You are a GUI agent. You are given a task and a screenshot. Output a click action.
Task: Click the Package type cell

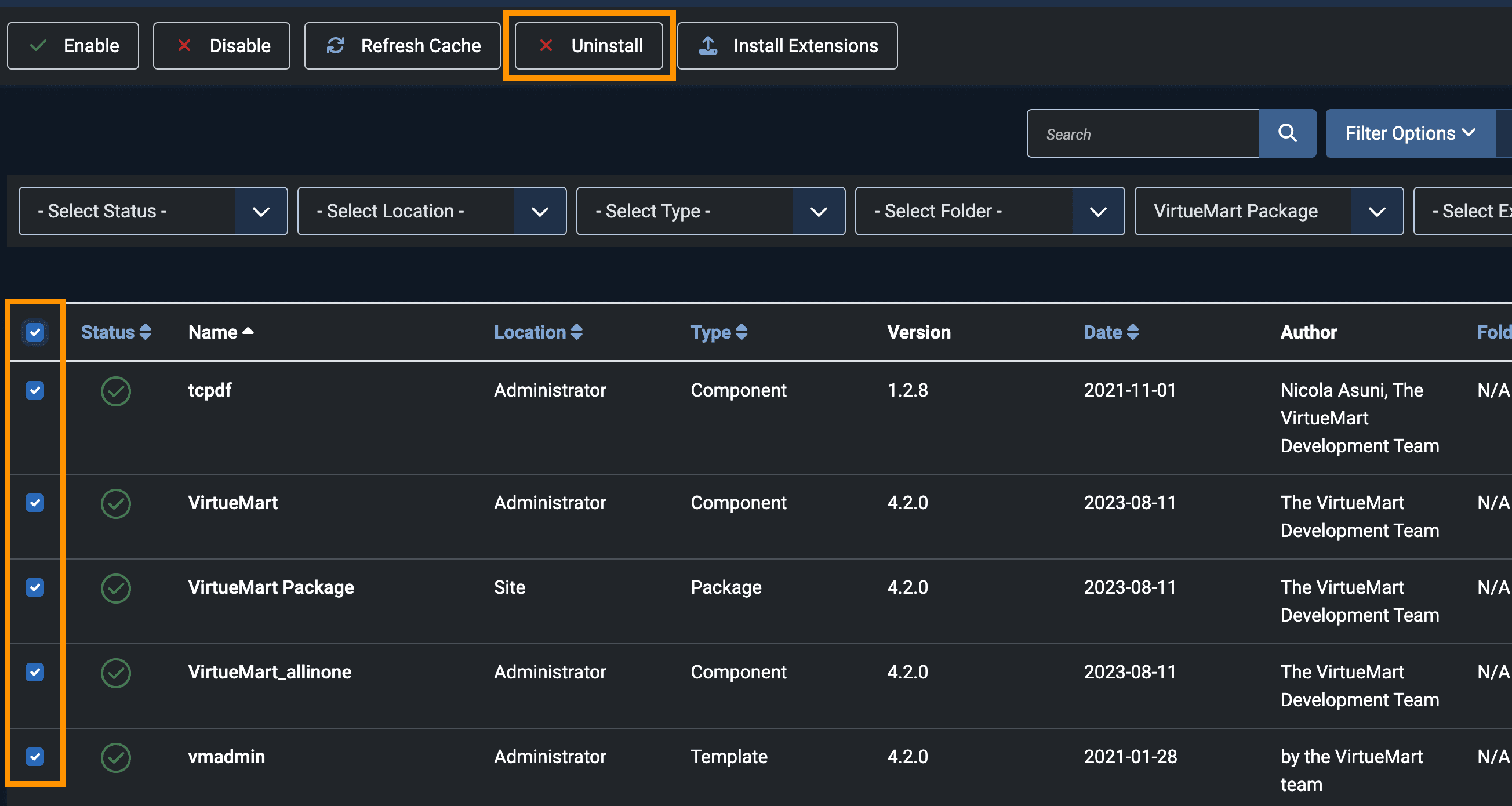click(726, 587)
